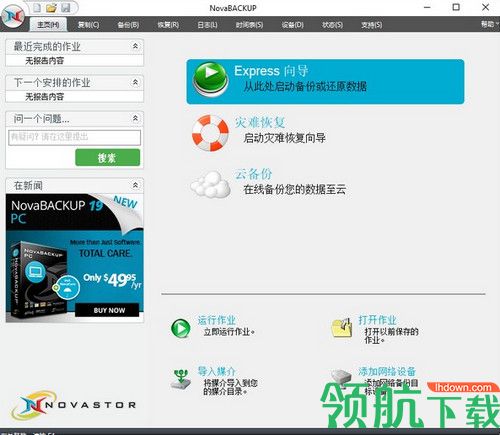The height and width of the screenshot is (435, 500).
Task: Click the 最近完成的作业 panel header
Action: (74, 46)
